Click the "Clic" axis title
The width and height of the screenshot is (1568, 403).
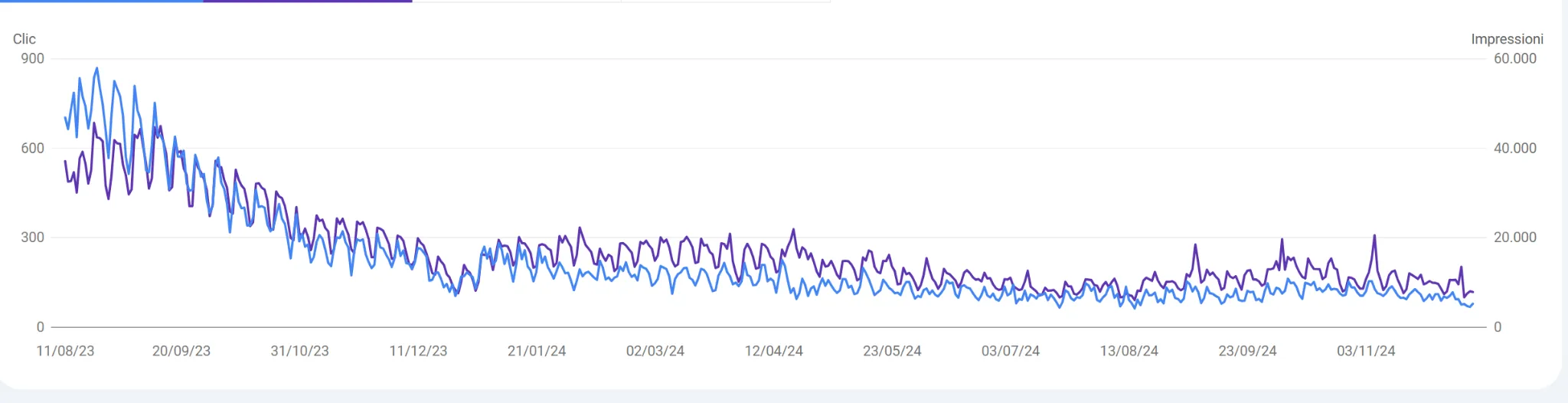24,39
